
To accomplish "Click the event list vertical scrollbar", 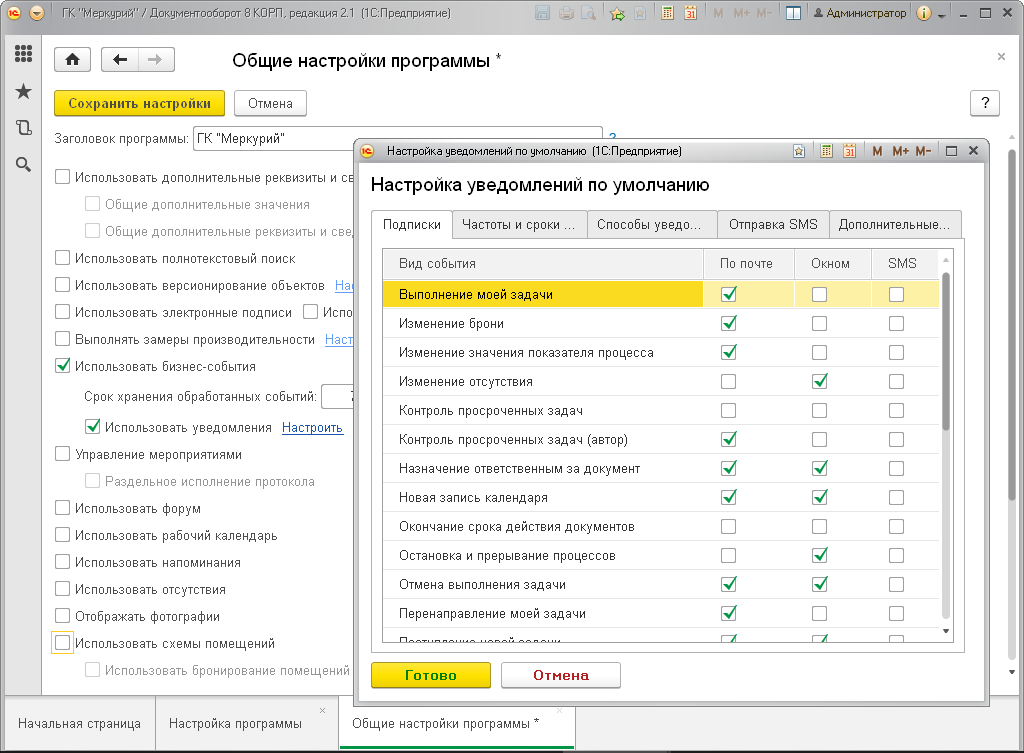I will click(946, 444).
